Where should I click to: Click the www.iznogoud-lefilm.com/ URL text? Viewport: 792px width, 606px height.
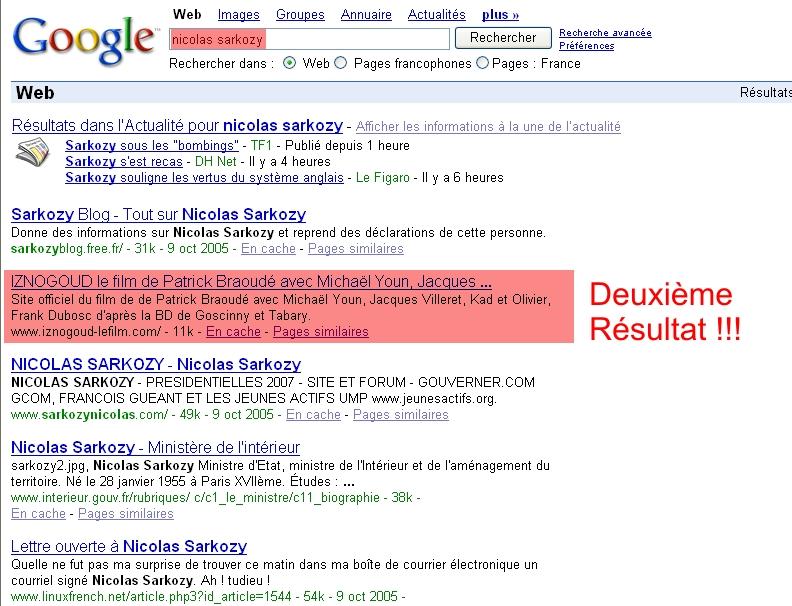86,332
